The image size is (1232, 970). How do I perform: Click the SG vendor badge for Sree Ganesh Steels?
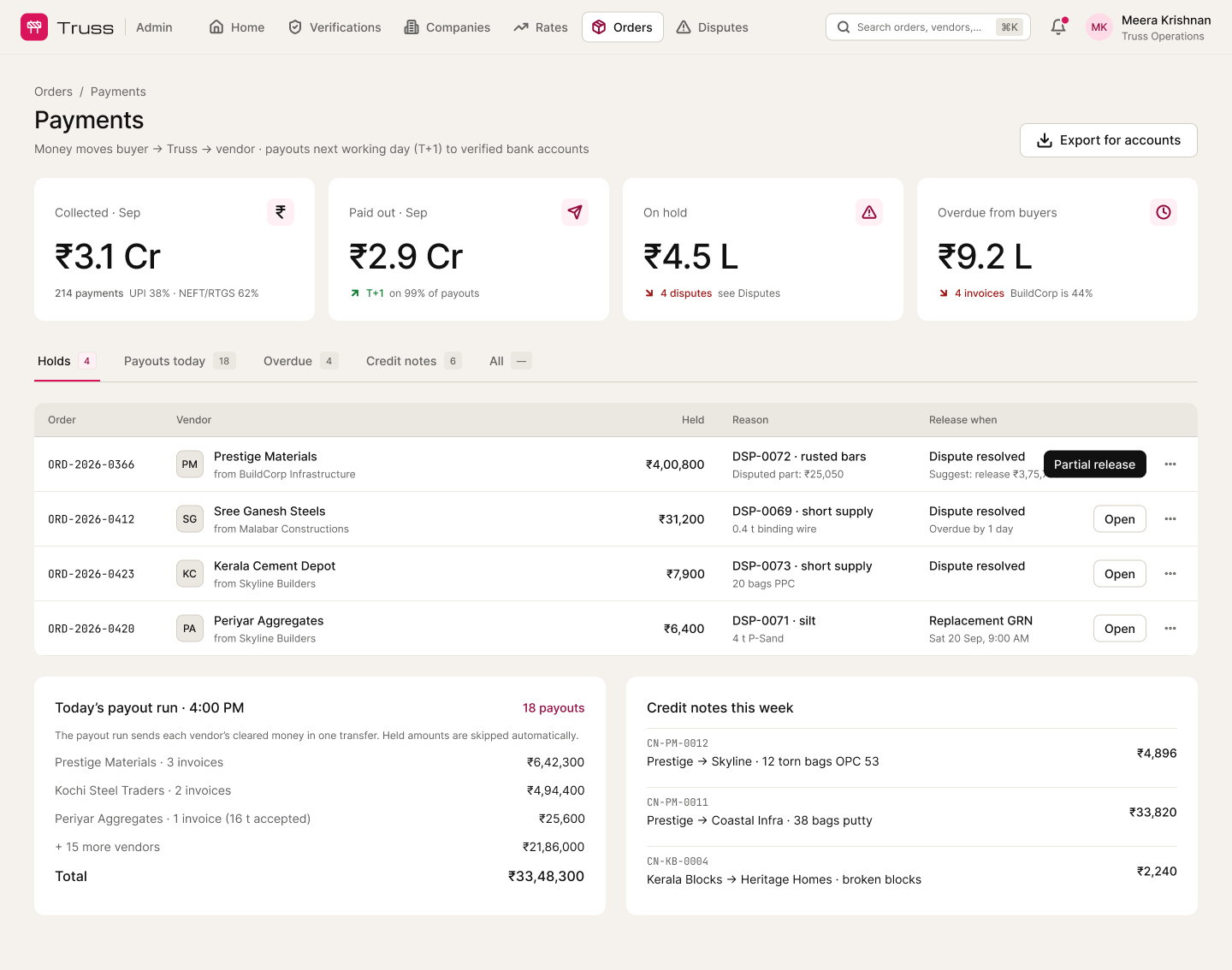pos(190,519)
